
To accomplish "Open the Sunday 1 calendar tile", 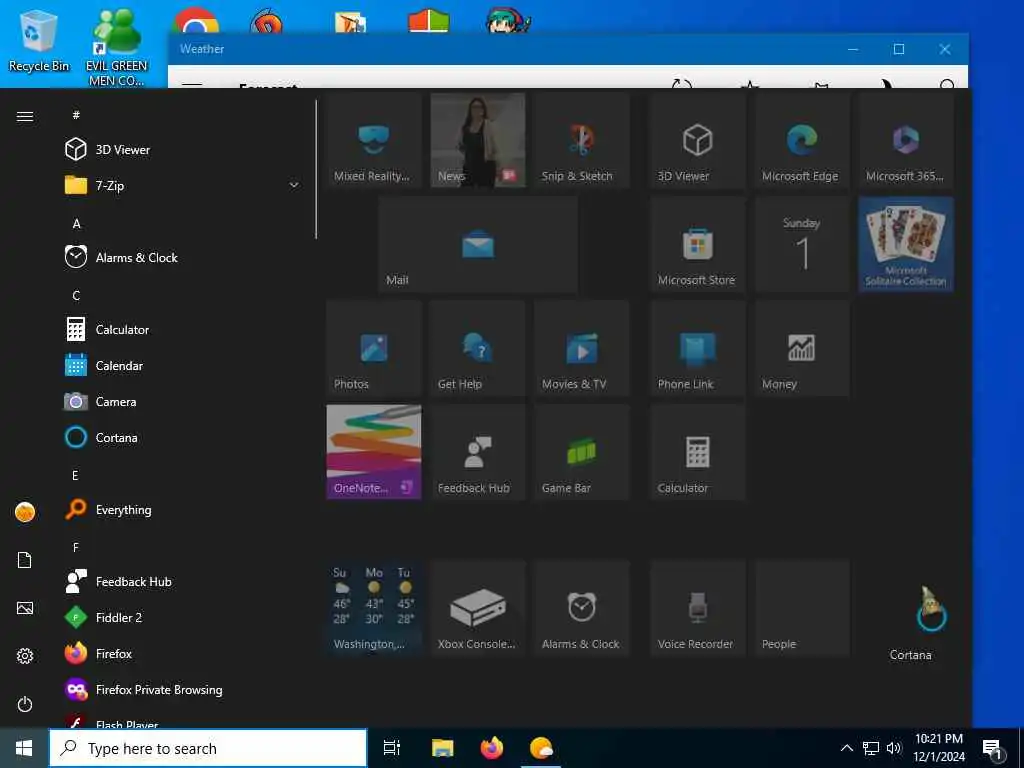I will pyautogui.click(x=801, y=244).
